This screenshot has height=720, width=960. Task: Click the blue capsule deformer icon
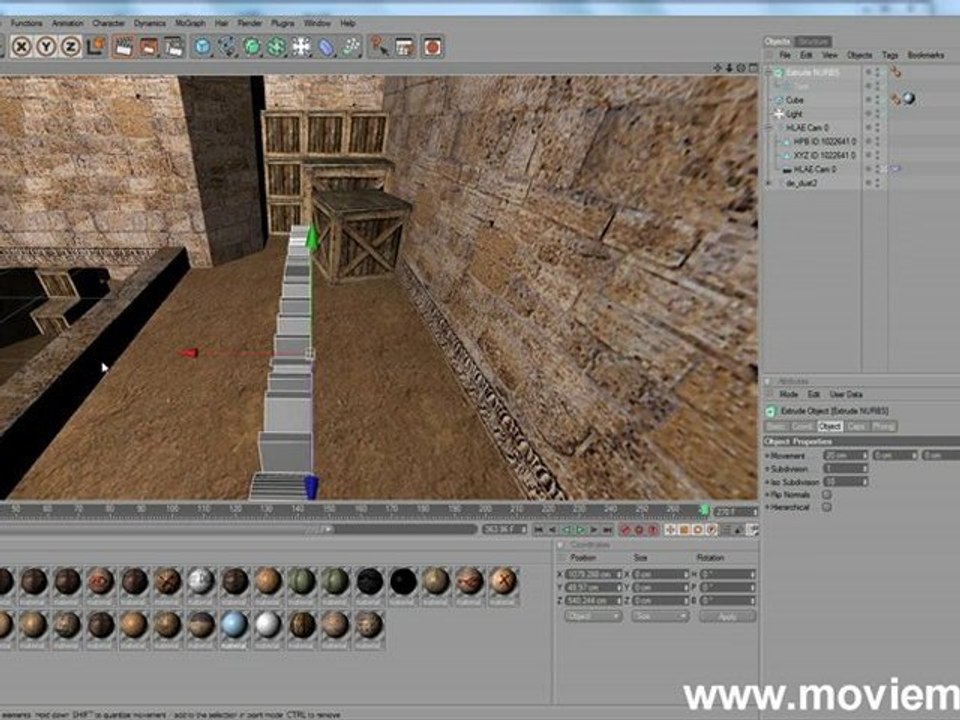pos(326,47)
